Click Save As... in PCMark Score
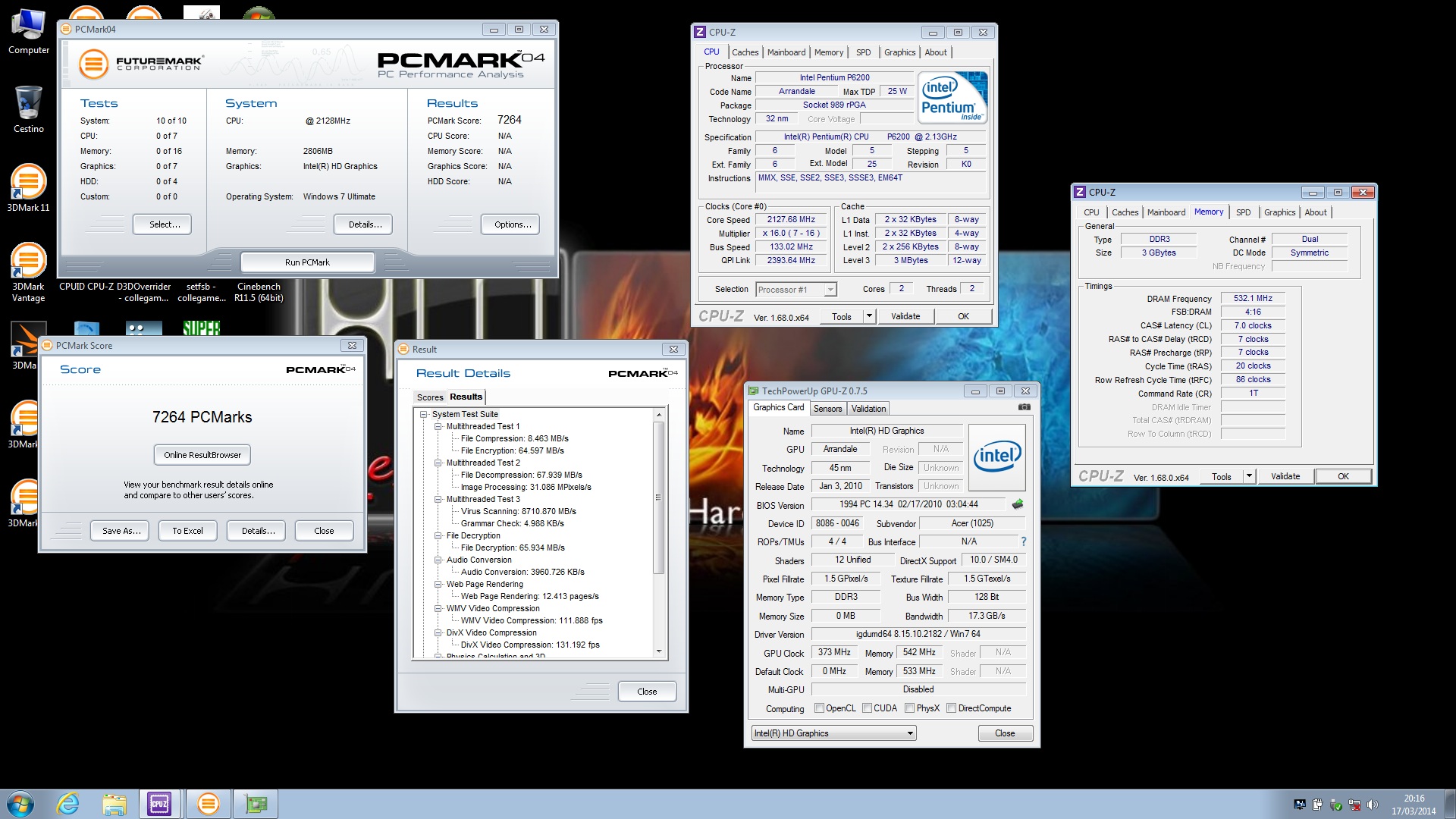1456x819 pixels. click(121, 531)
